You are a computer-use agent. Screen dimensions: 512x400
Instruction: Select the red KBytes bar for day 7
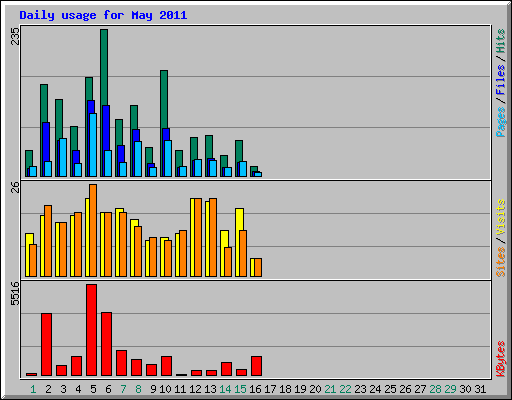[122, 363]
